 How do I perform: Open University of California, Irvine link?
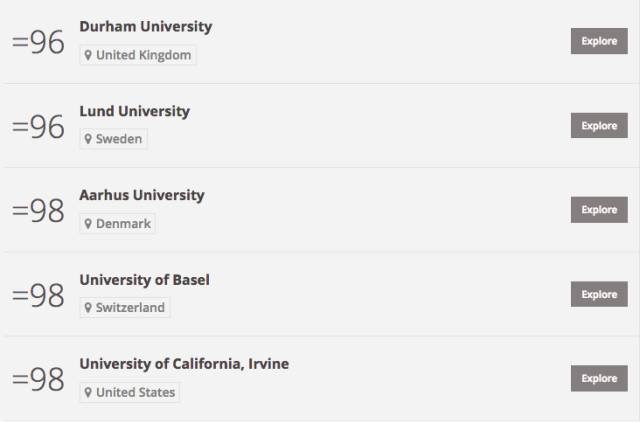(184, 364)
